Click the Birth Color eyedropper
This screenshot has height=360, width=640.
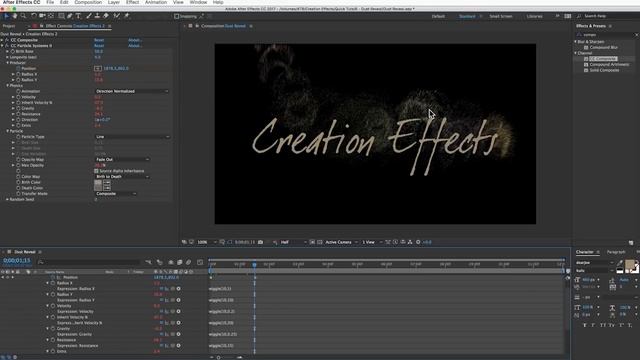107,183
